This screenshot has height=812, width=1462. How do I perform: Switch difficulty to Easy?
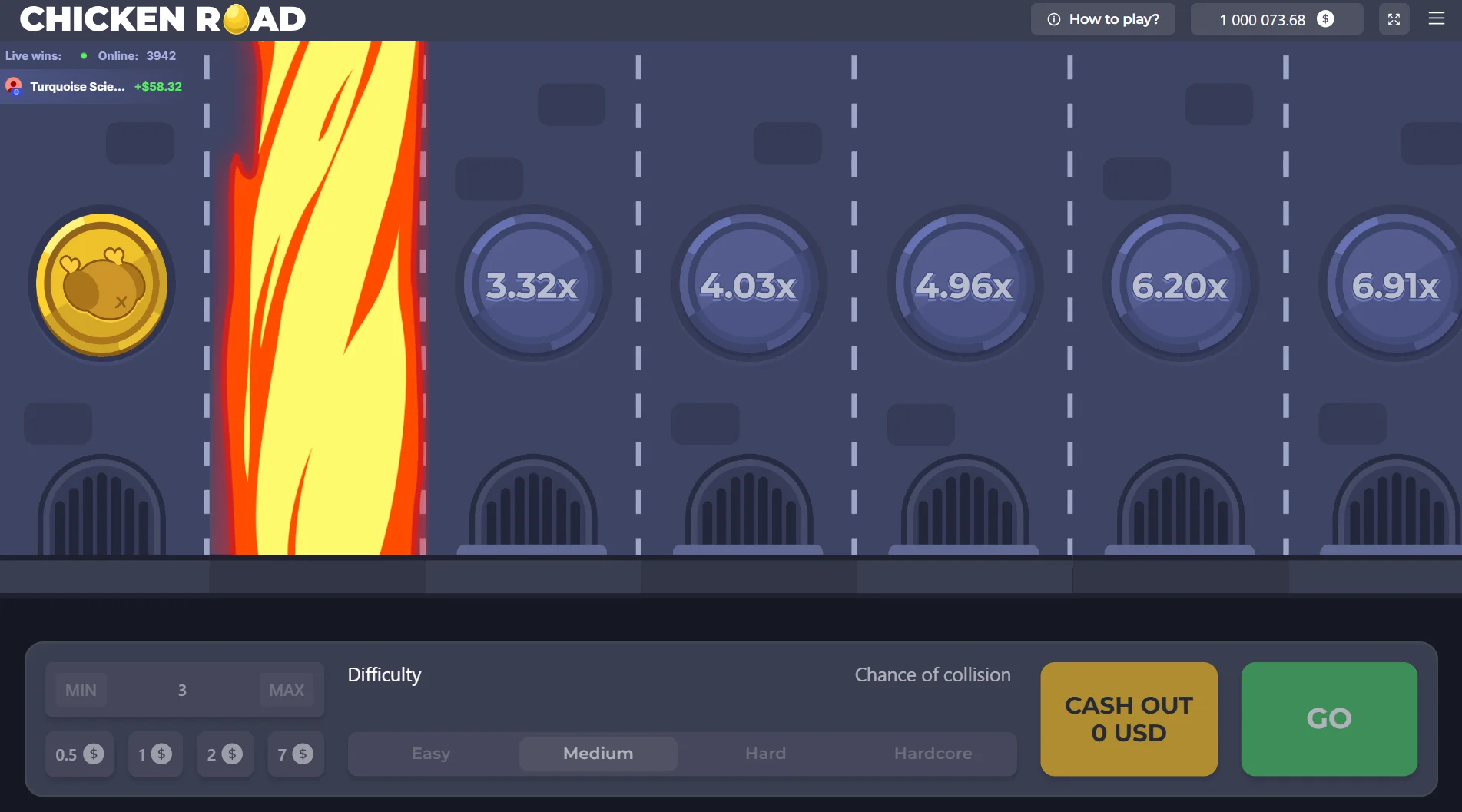point(431,754)
